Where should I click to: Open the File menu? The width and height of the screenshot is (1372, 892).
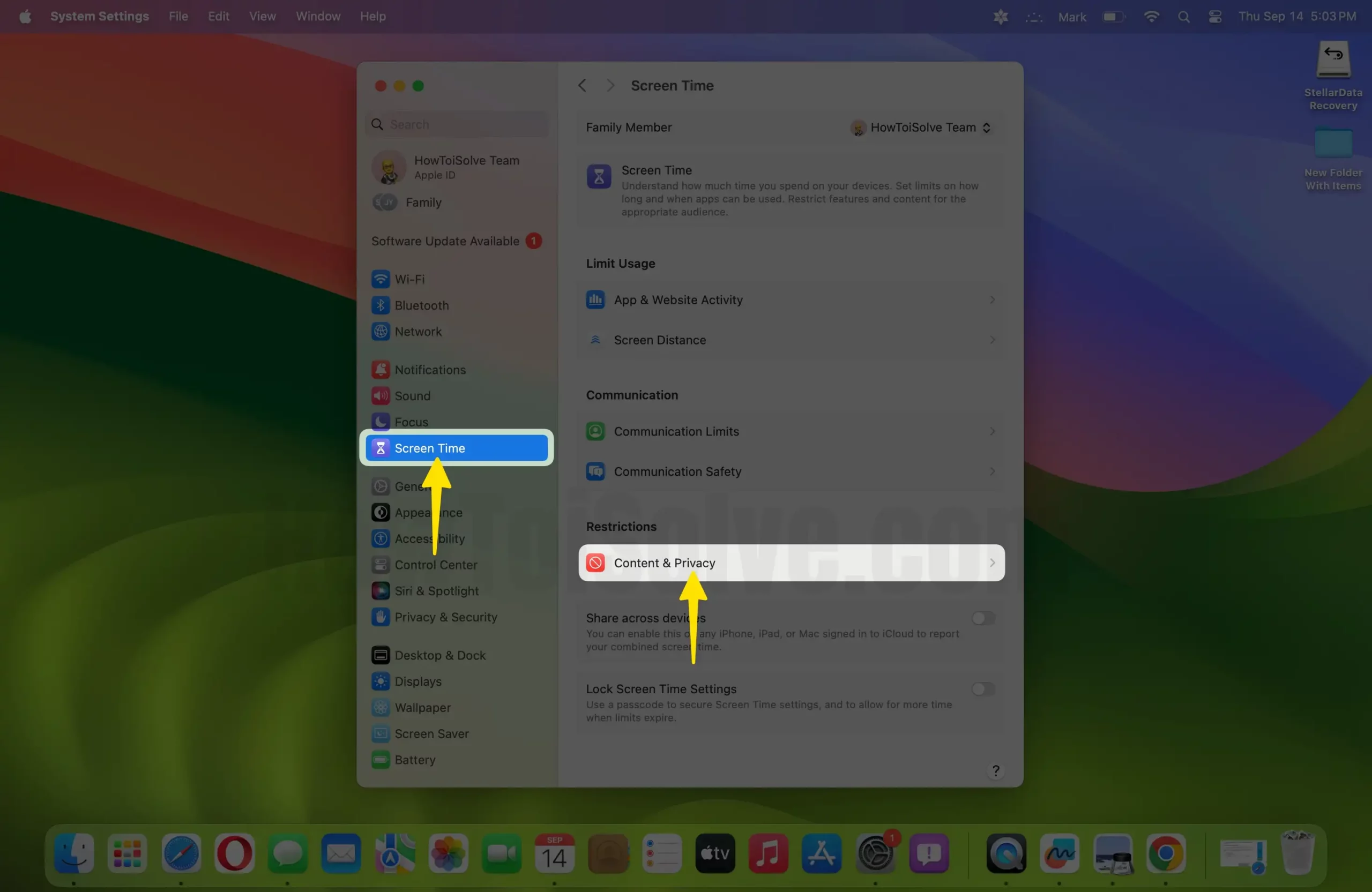click(178, 16)
